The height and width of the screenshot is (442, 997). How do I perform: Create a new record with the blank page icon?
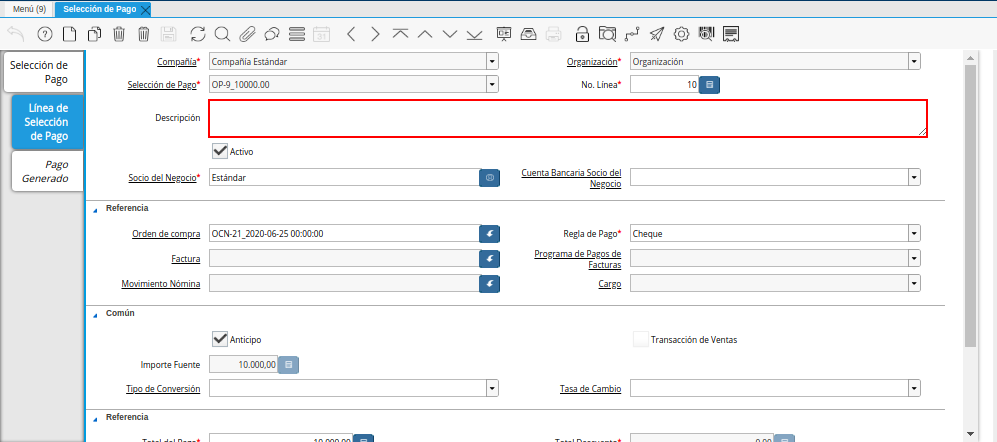coord(69,34)
